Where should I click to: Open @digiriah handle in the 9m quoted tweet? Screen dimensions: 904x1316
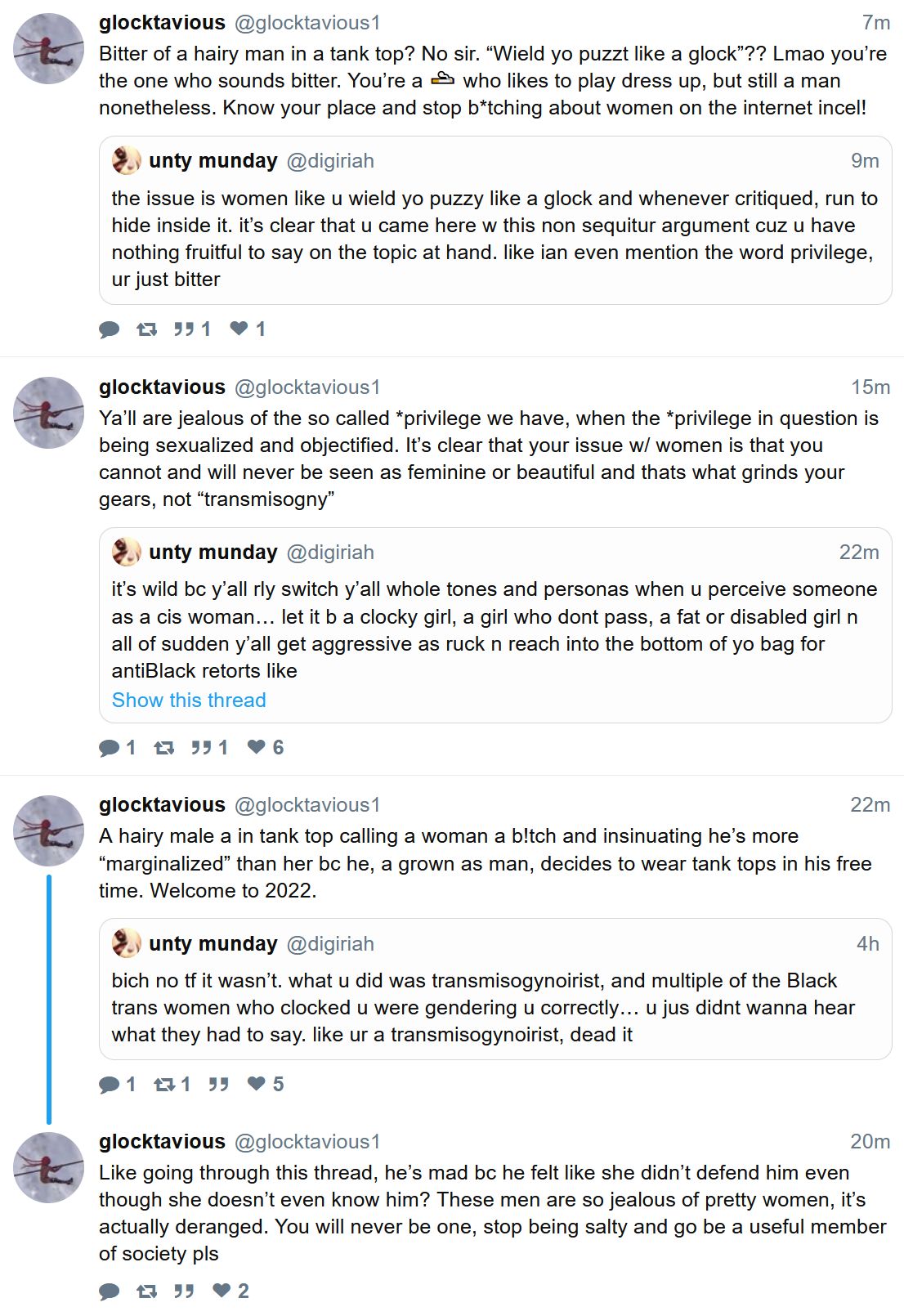(x=330, y=161)
